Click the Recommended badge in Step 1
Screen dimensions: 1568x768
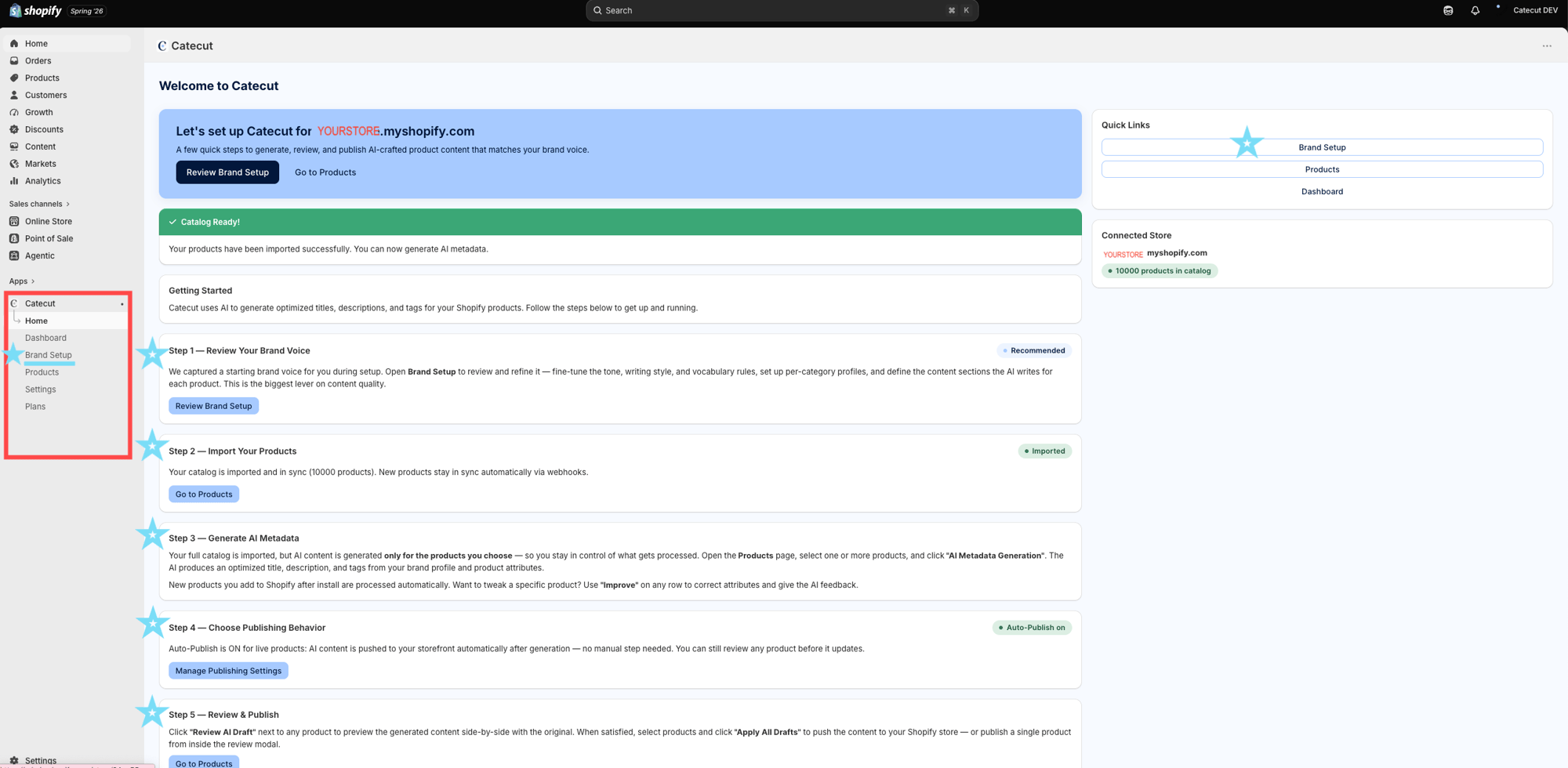(1034, 350)
